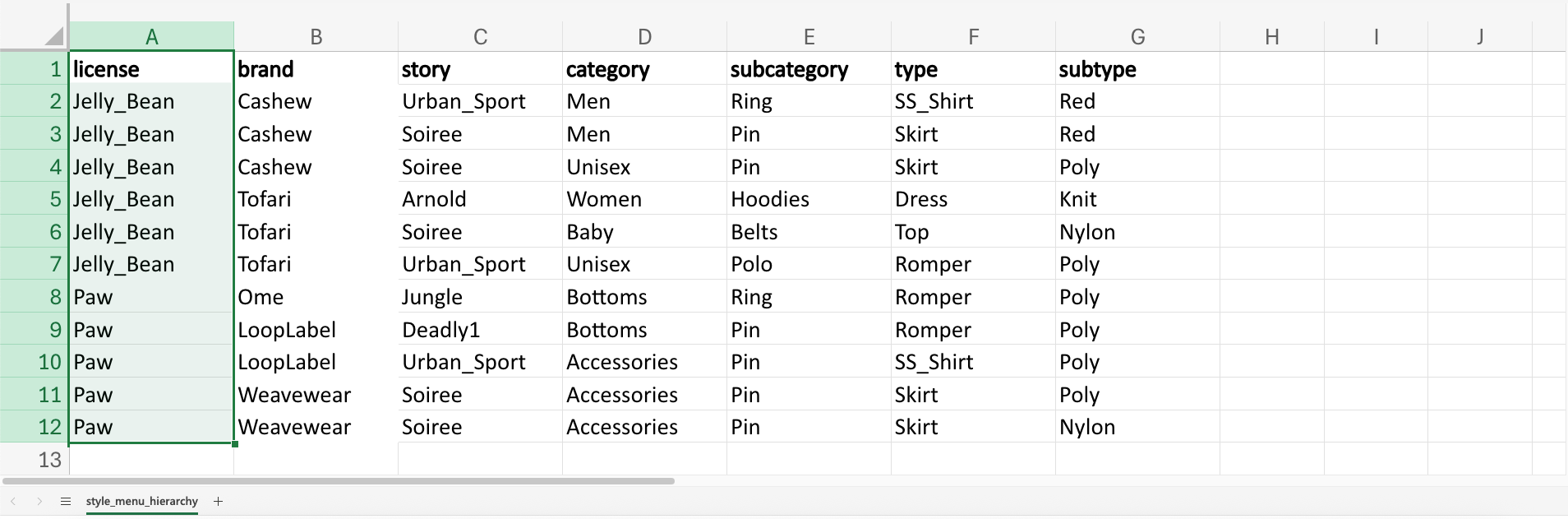This screenshot has height=519, width=1568.
Task: Click the previous sheet arrow
Action: click(13, 501)
